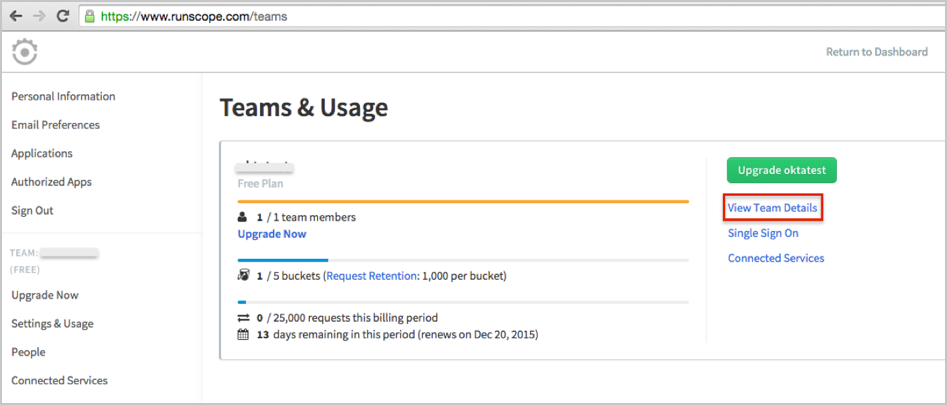Screen dimensions: 947x405
Task: Select Authorized Apps in sidebar
Action: tap(51, 182)
